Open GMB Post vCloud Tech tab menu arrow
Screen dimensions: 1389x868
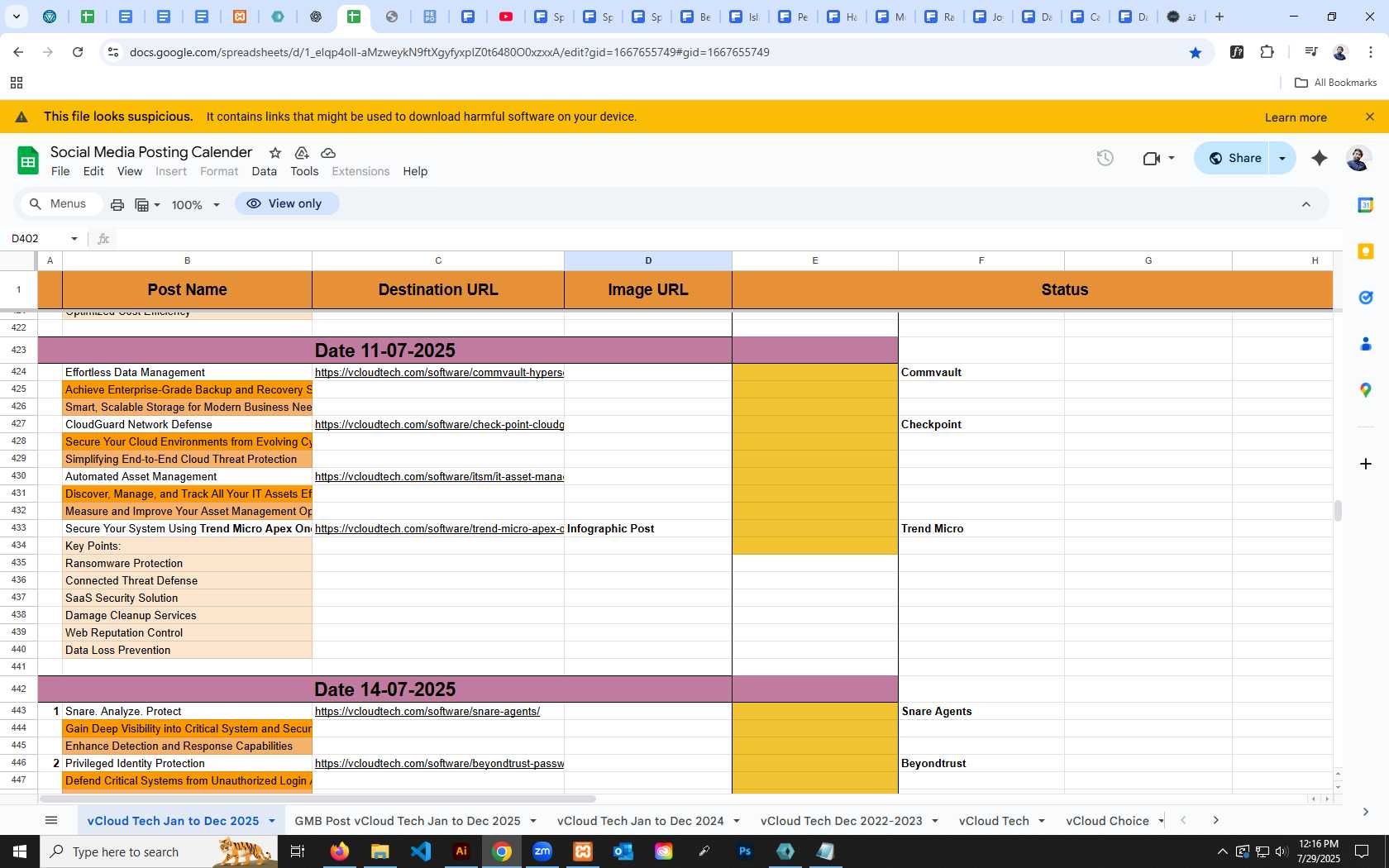[x=533, y=821]
